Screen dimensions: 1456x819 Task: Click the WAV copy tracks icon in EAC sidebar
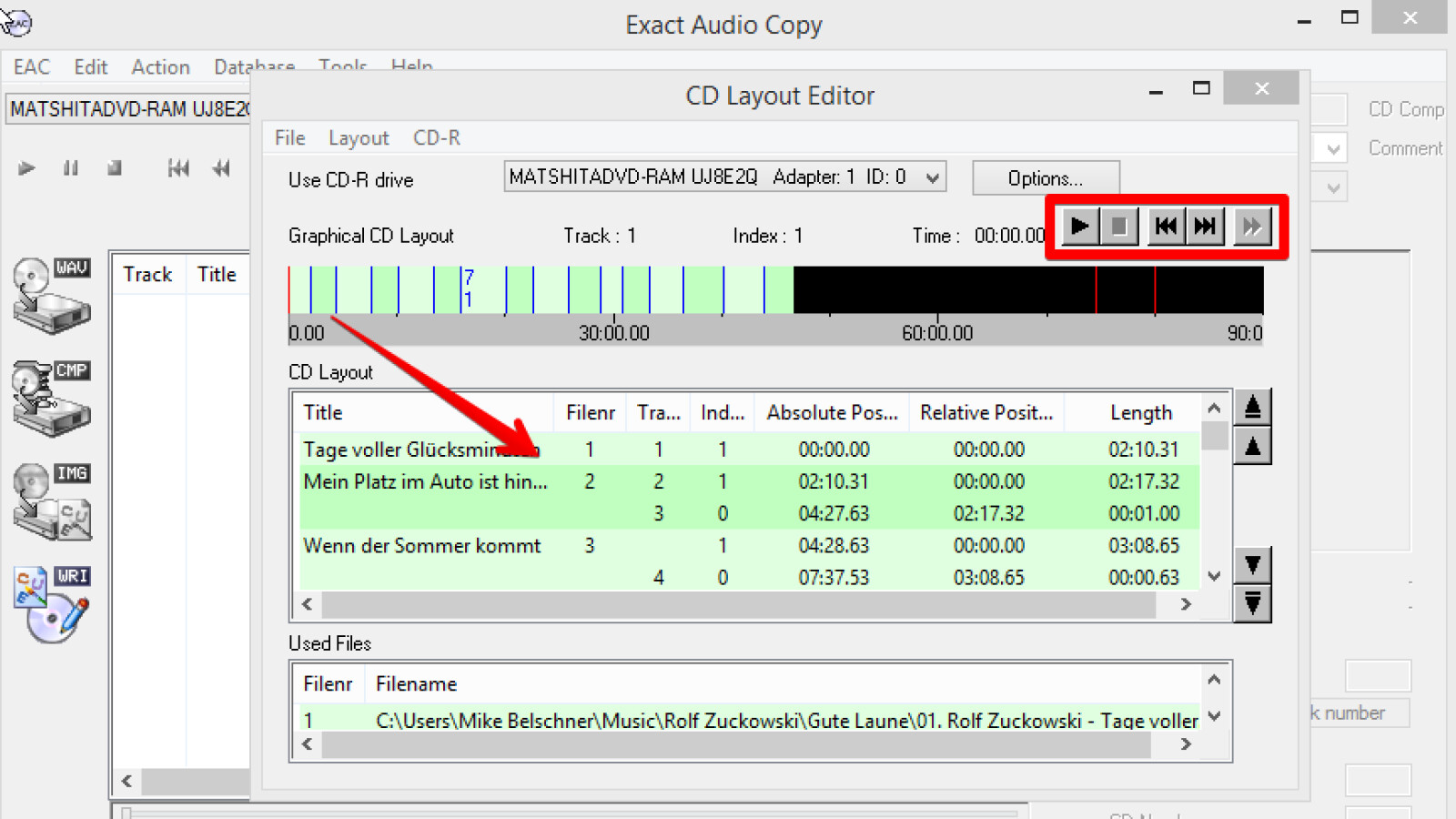[x=52, y=295]
